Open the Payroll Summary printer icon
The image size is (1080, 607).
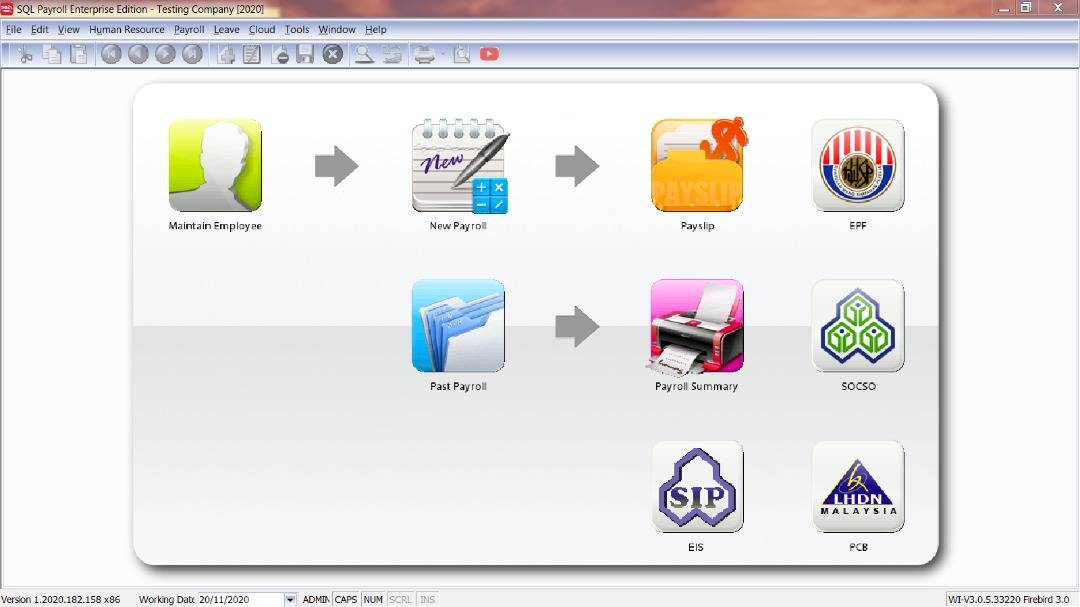(x=697, y=326)
